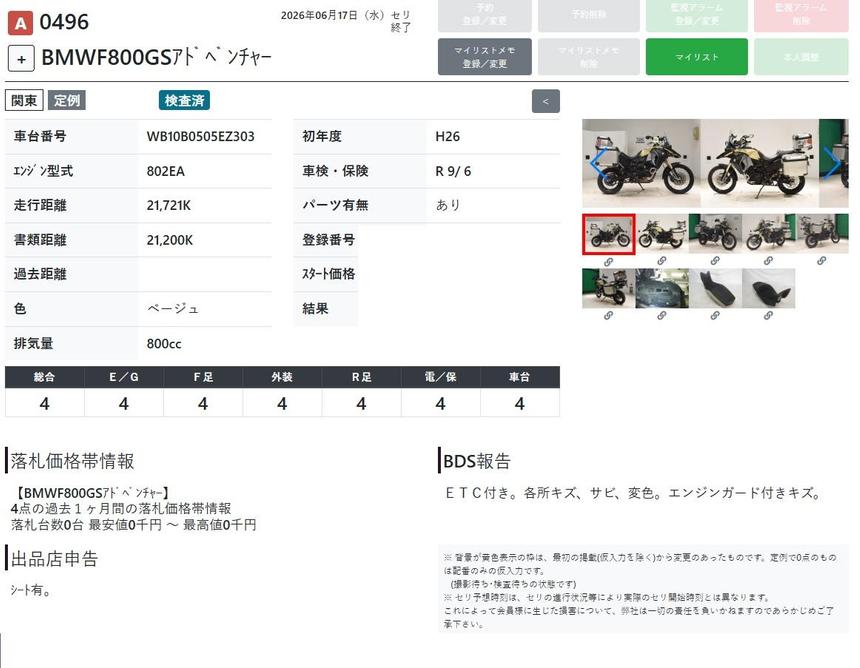The image size is (860, 668).
Task: Click the faded 予約削除 button
Action: click(589, 15)
